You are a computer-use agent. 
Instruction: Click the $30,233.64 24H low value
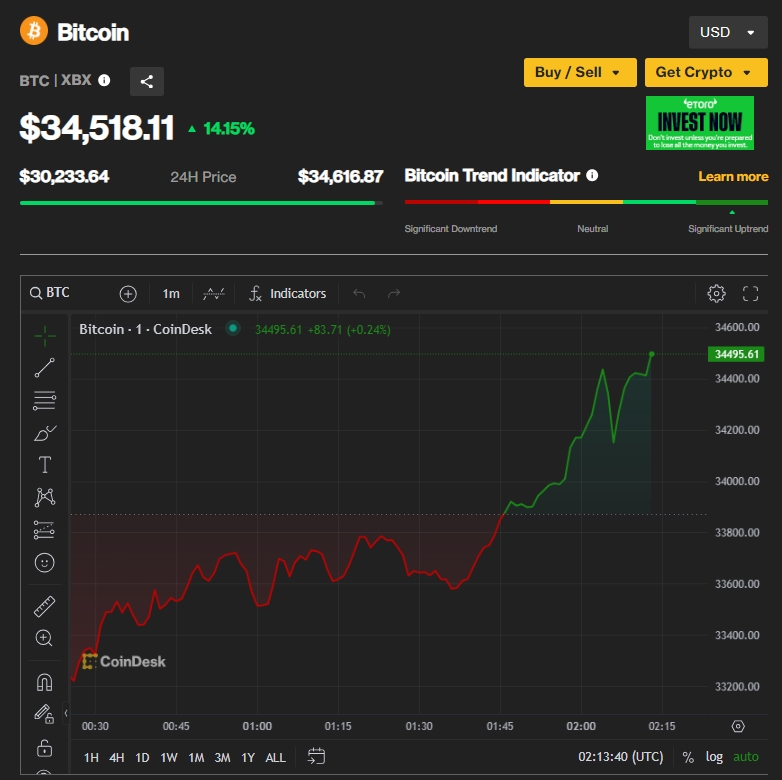click(x=64, y=177)
